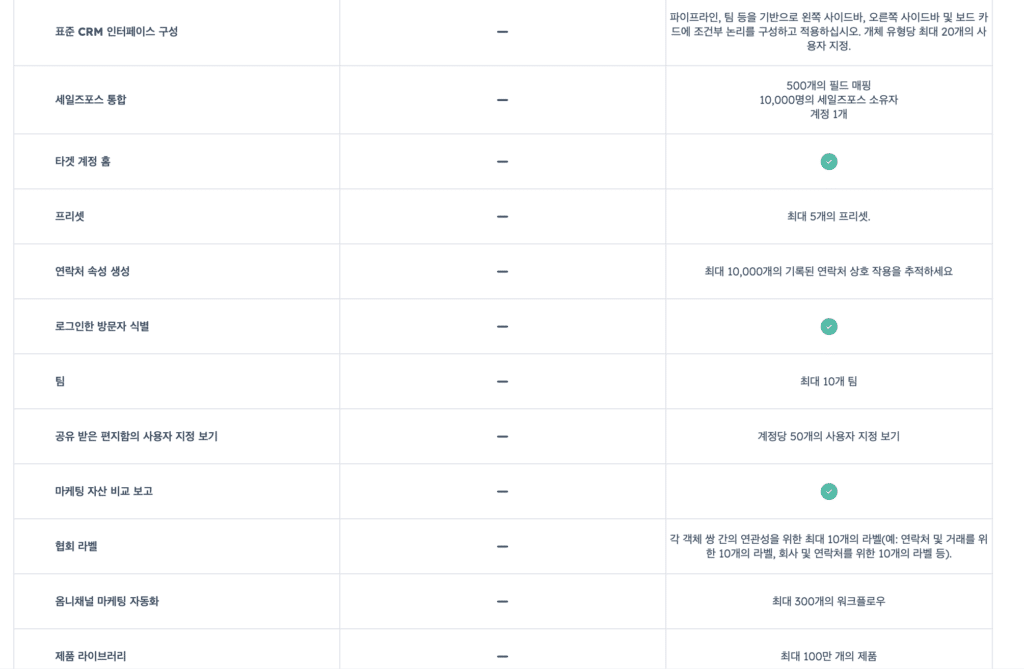Click the 500개의 필드 매핑 description text
Image resolution: width=1024 pixels, height=669 pixels.
point(829,86)
